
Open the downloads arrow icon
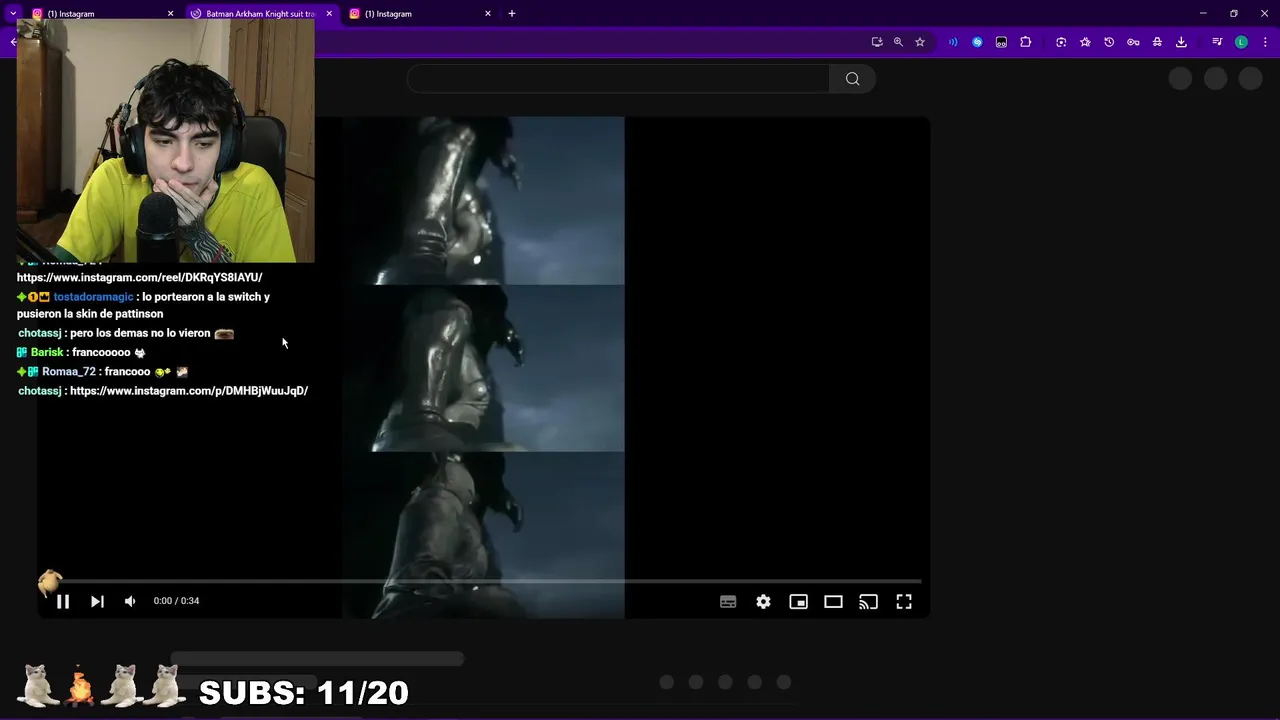pos(1181,42)
